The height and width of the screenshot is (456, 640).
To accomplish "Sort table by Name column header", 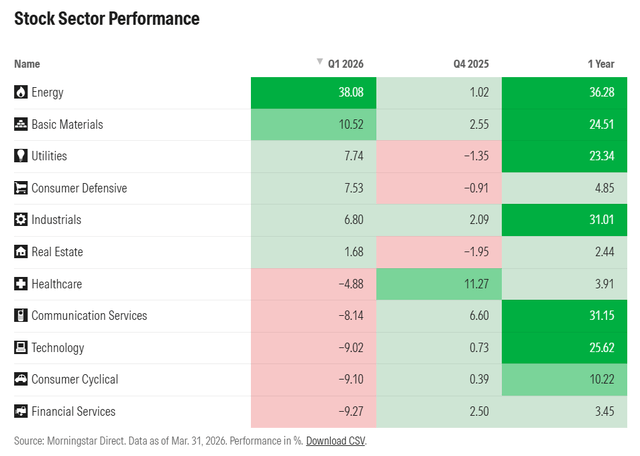I will coord(27,63).
